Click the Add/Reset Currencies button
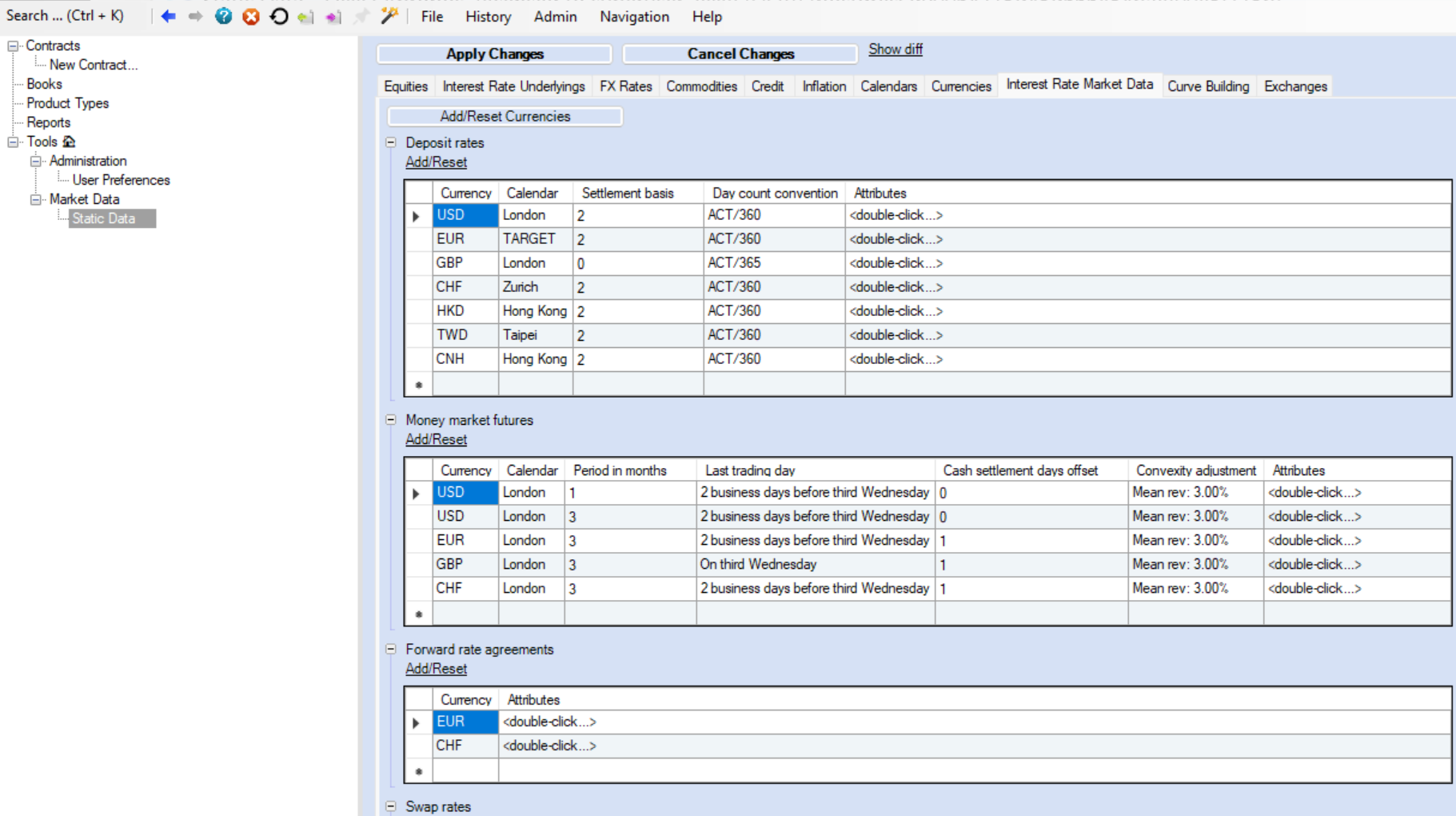This screenshot has height=816, width=1456. pos(505,116)
